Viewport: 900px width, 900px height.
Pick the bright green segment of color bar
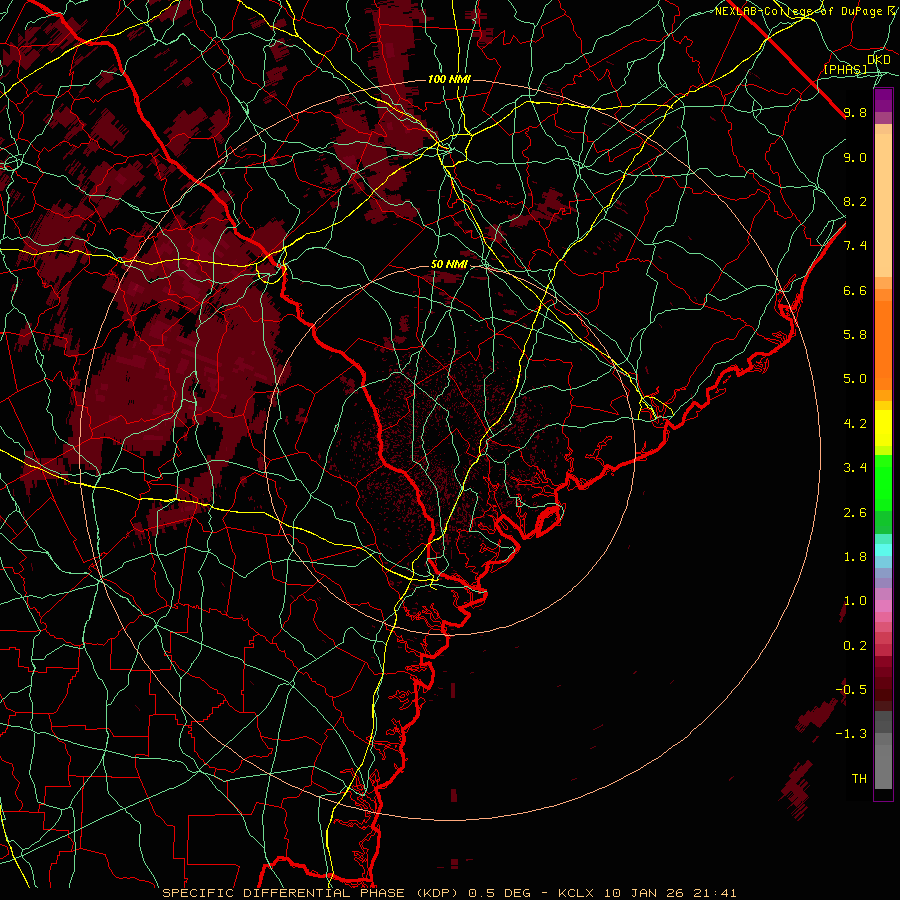point(883,482)
